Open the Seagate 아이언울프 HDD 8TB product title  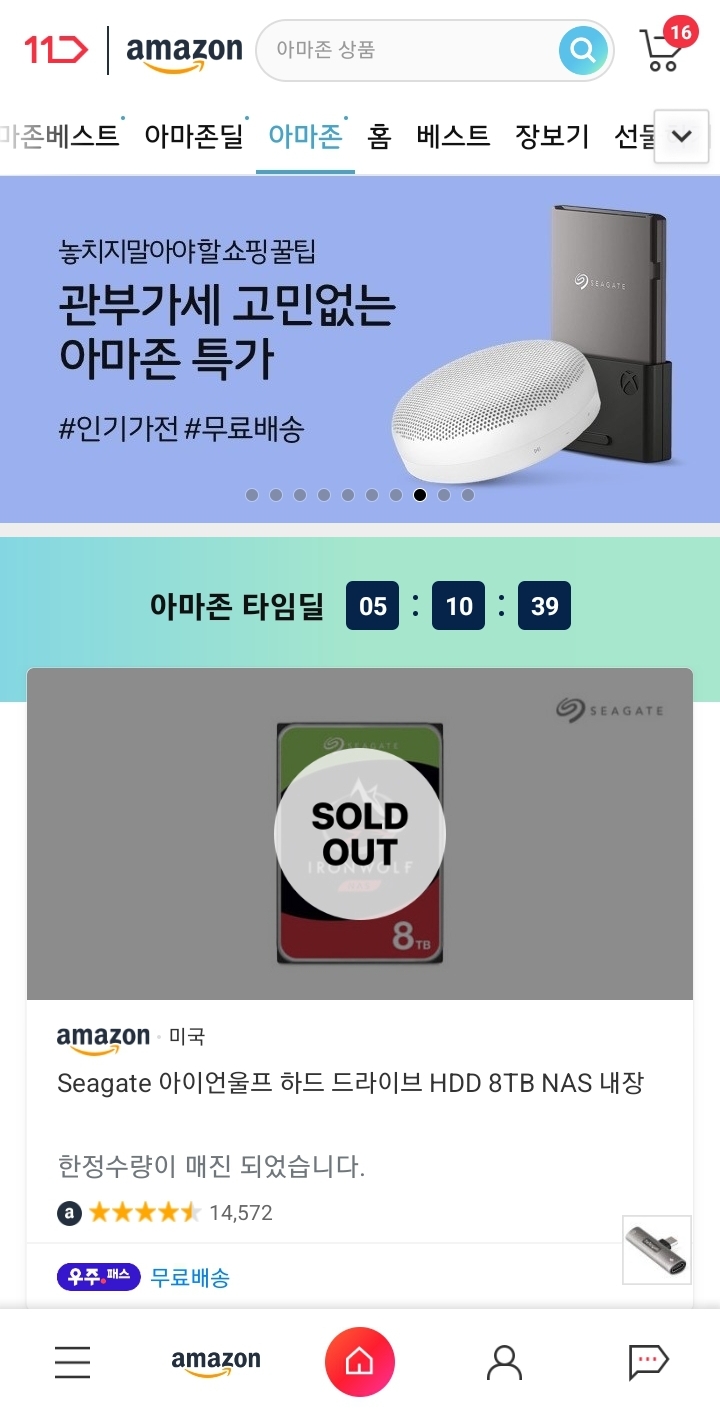(350, 1083)
